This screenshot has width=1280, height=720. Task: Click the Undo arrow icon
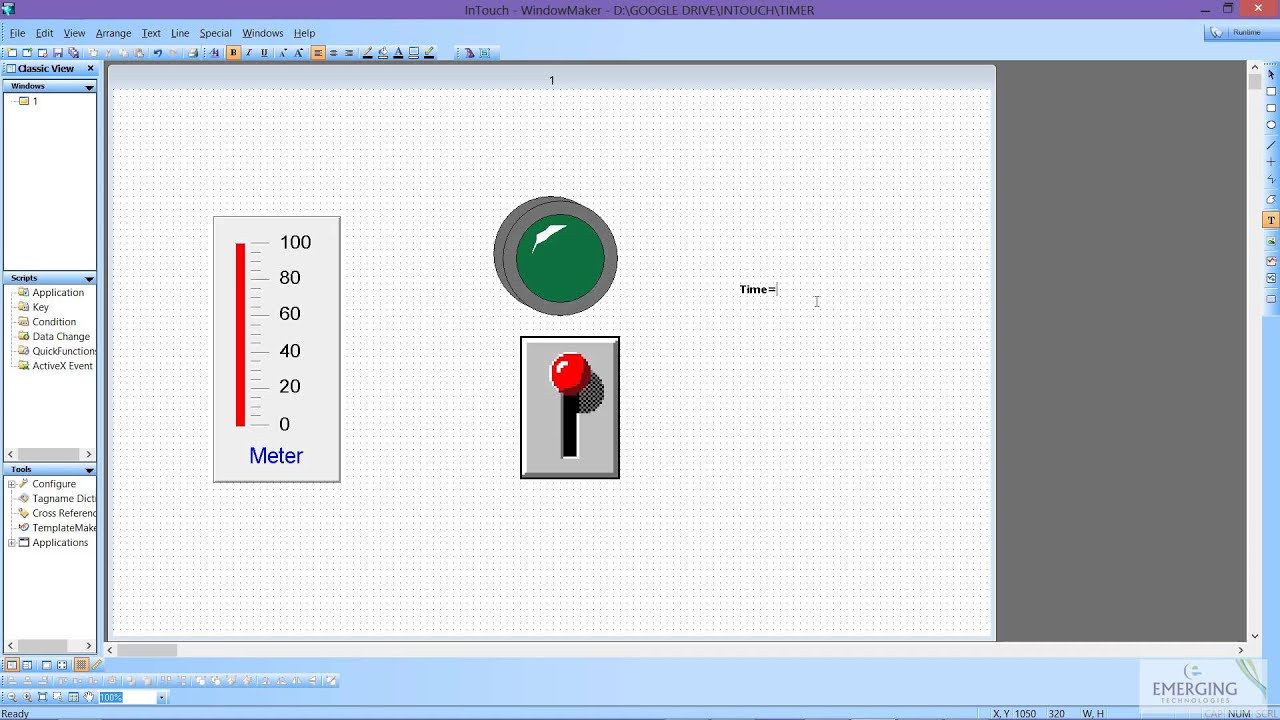point(157,53)
